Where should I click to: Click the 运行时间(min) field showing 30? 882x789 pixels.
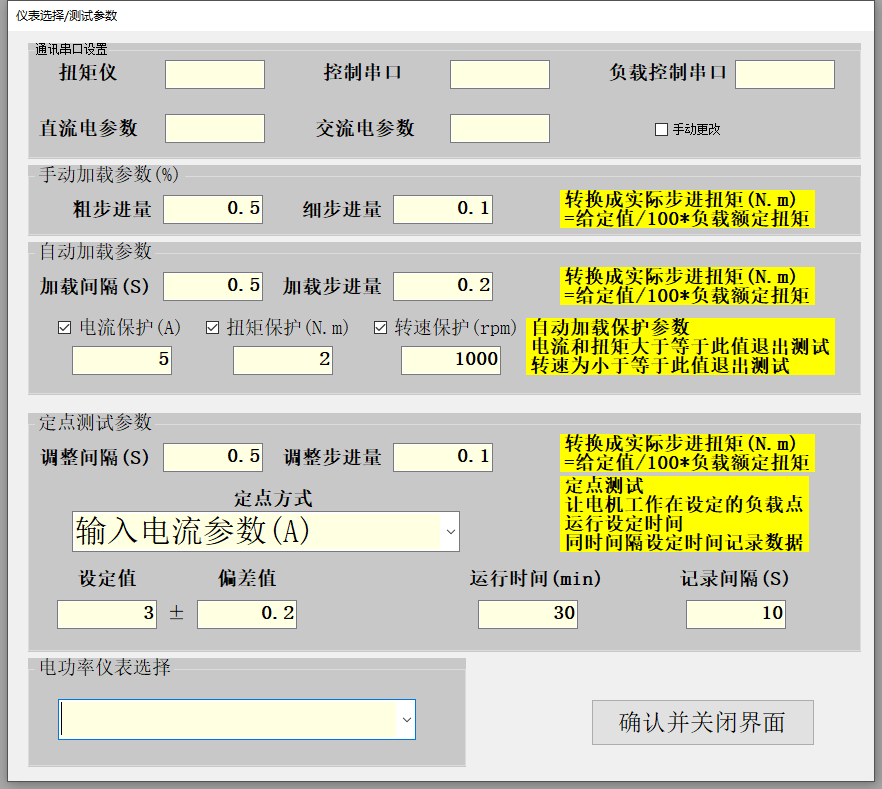click(530, 613)
